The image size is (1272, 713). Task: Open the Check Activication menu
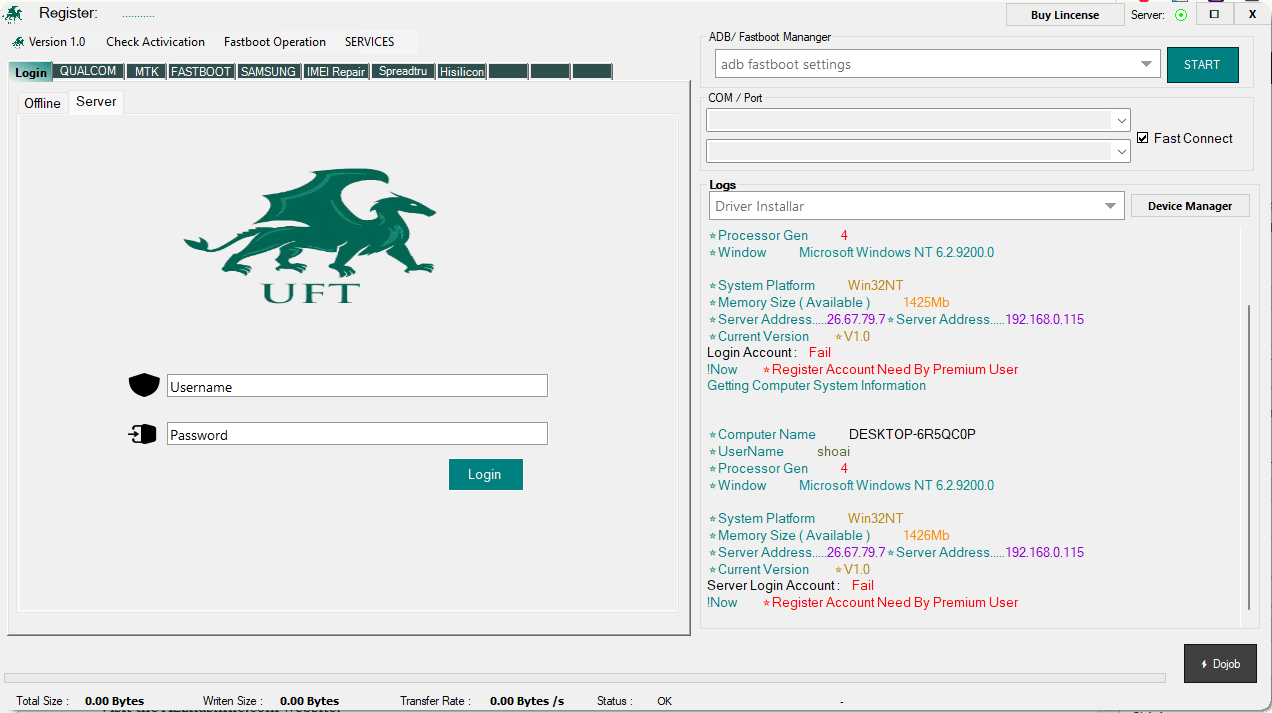click(155, 42)
